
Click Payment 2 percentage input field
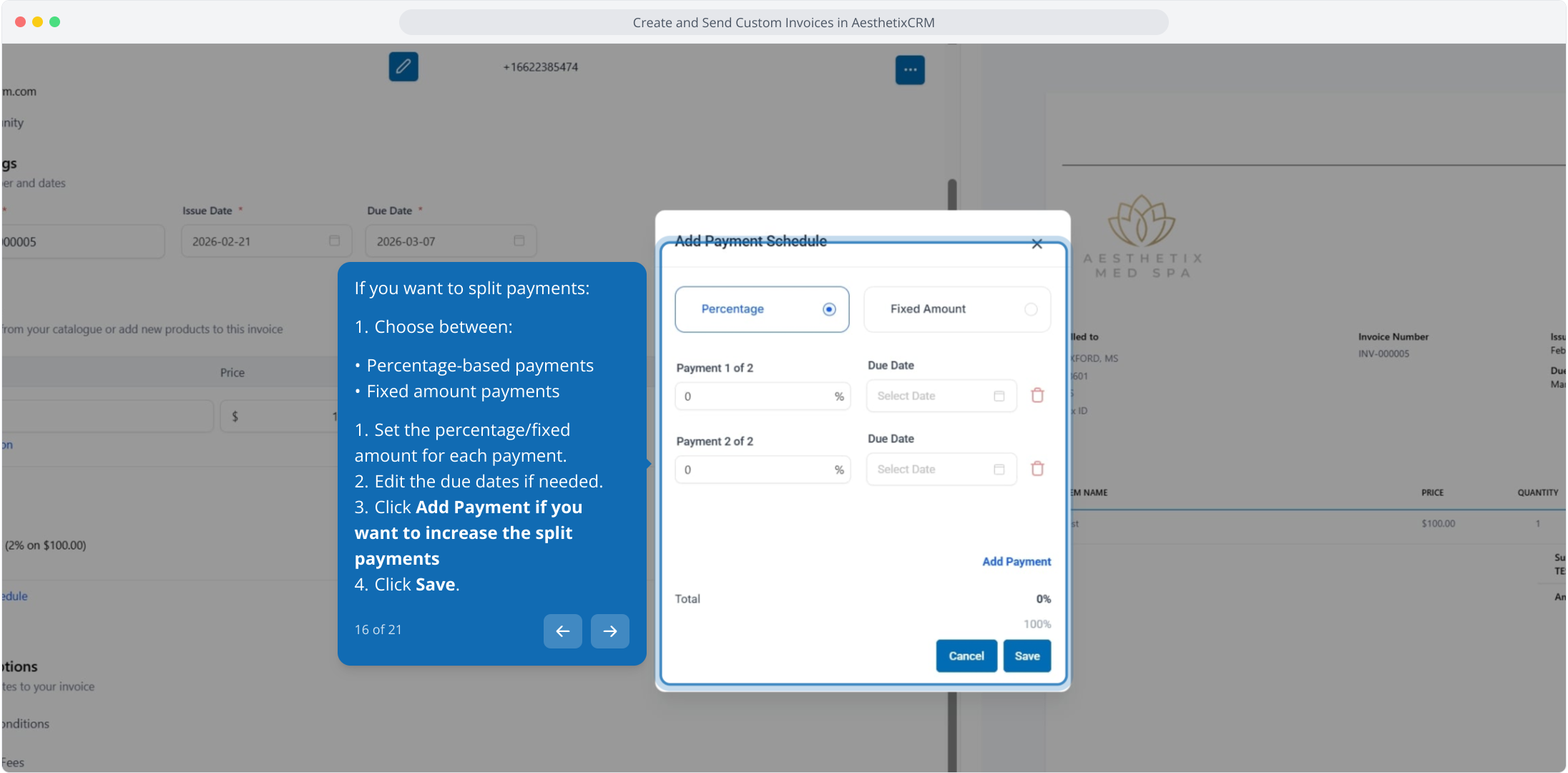[755, 470]
